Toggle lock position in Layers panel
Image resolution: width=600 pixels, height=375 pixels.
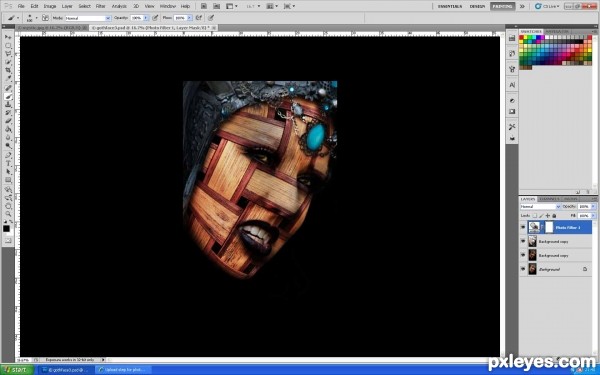(x=548, y=216)
